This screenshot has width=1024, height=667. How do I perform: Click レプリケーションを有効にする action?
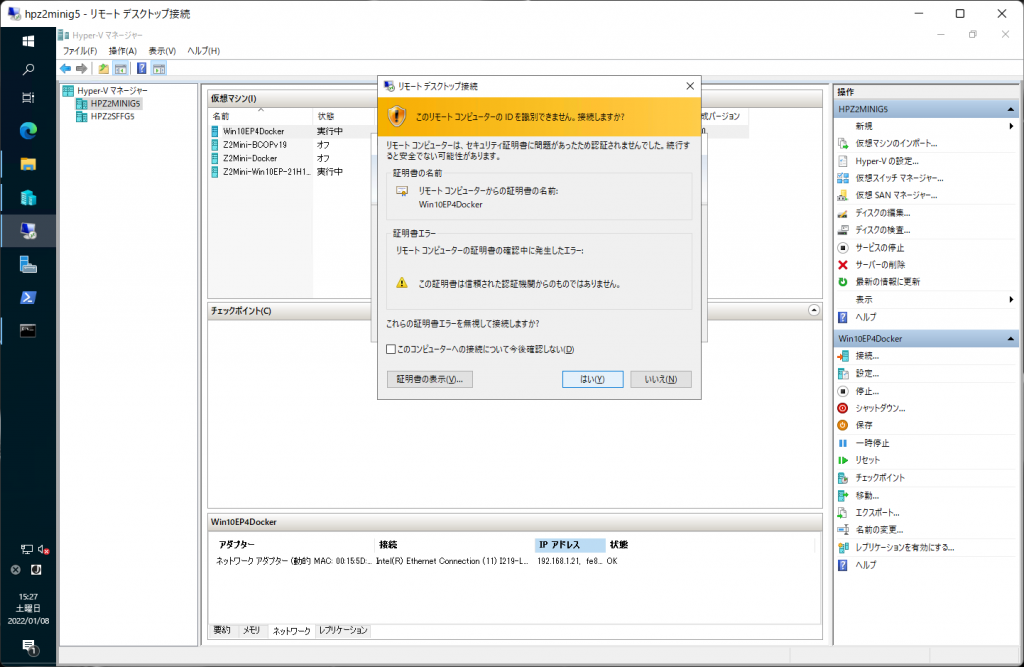[904, 547]
